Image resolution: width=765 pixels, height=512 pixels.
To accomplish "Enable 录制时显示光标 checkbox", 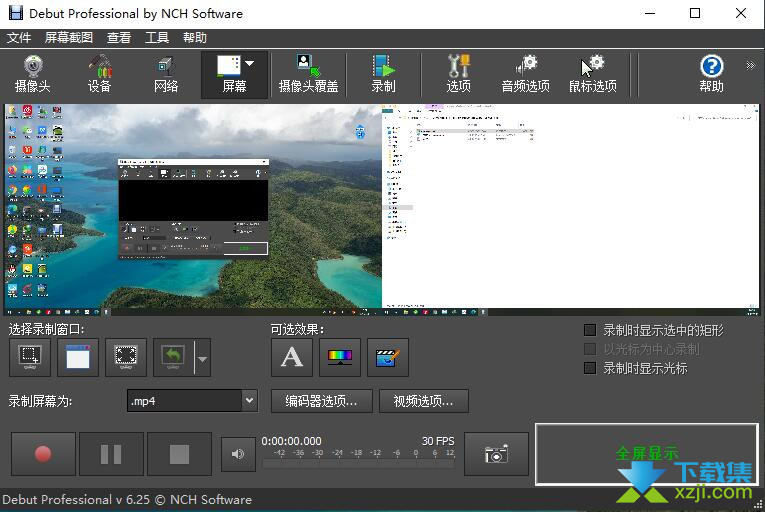I will [590, 368].
